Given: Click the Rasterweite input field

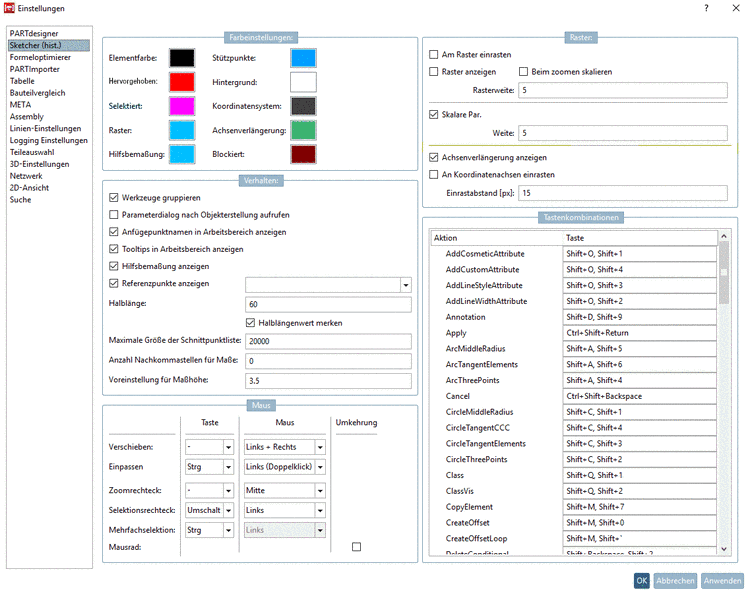Looking at the screenshot, I should [623, 90].
